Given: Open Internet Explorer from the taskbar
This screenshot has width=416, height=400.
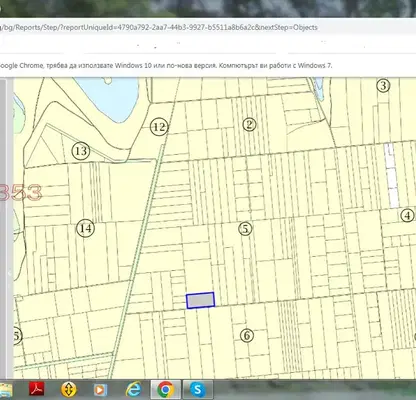Looking at the screenshot, I should [133, 389].
